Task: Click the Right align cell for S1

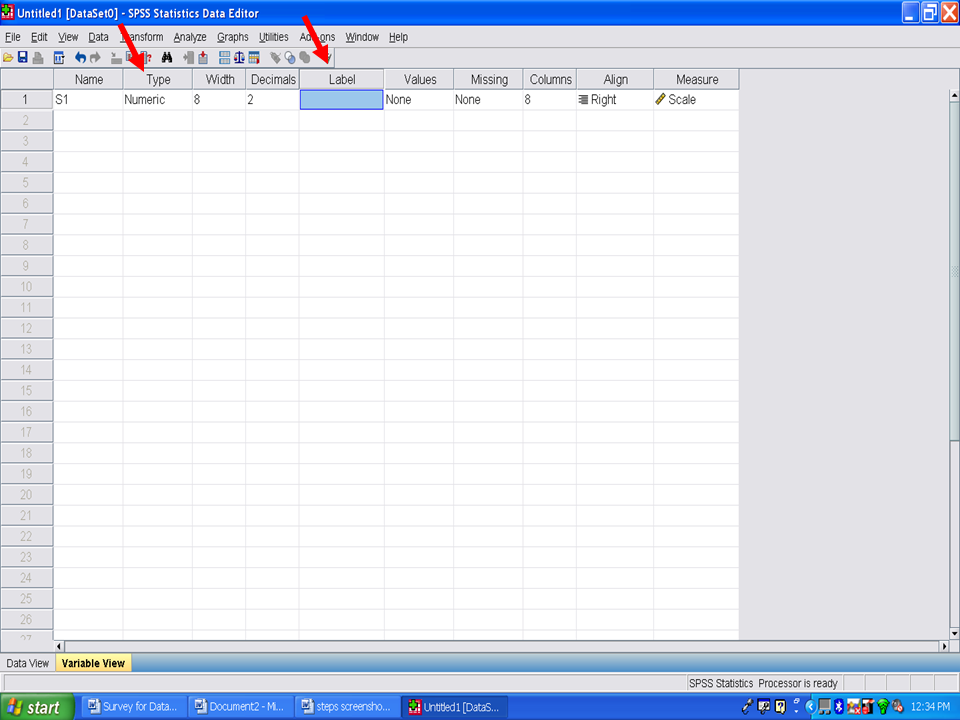Action: [x=614, y=100]
